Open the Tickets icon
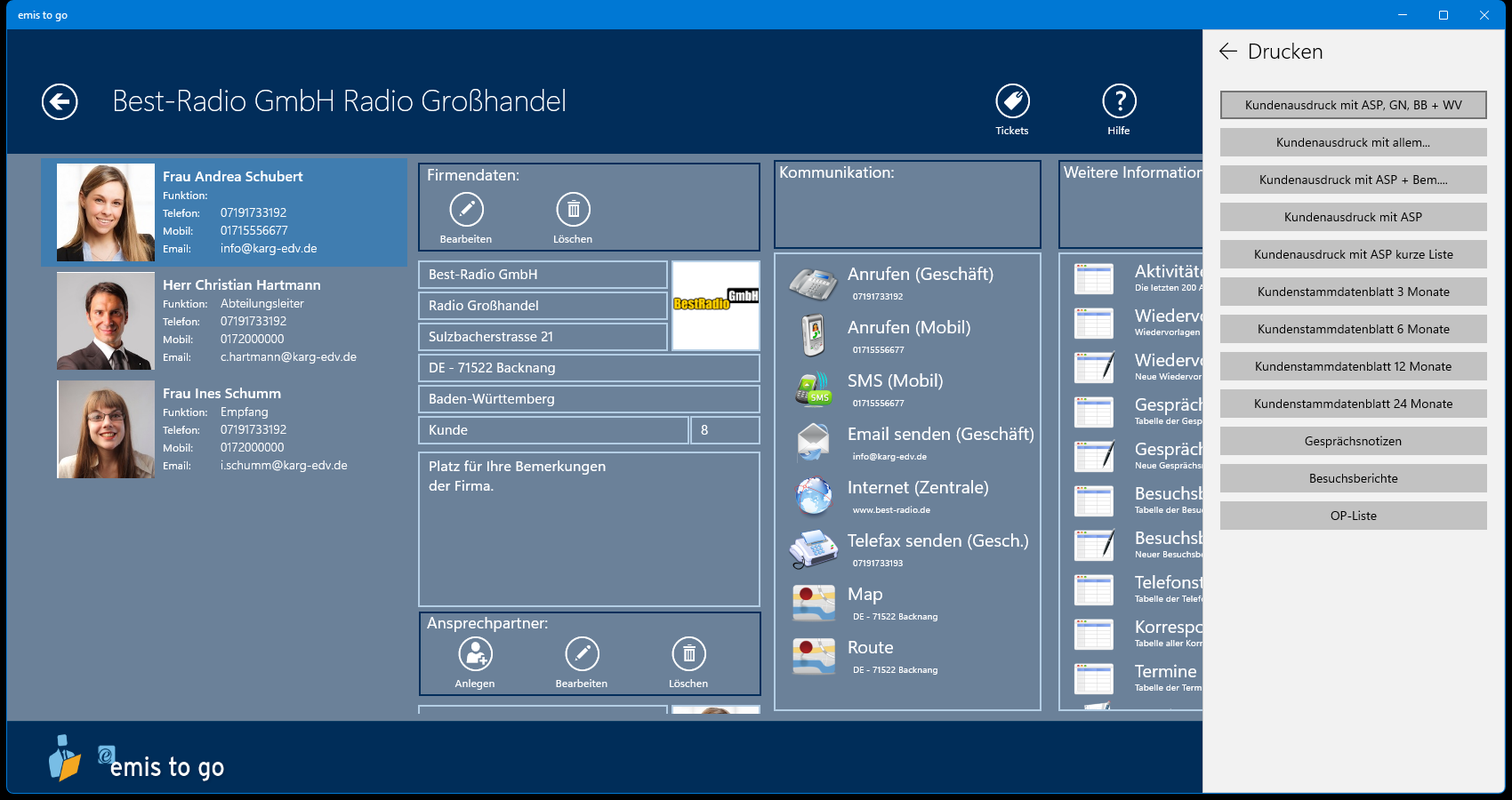Viewport: 1512px width, 800px height. (x=1012, y=101)
